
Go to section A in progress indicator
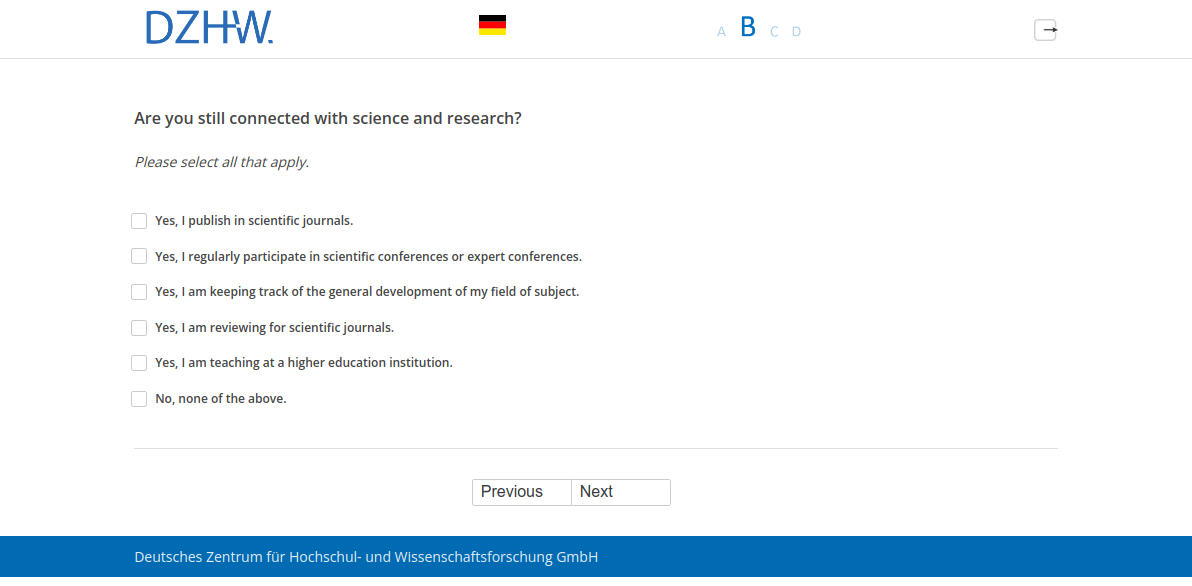coord(721,32)
